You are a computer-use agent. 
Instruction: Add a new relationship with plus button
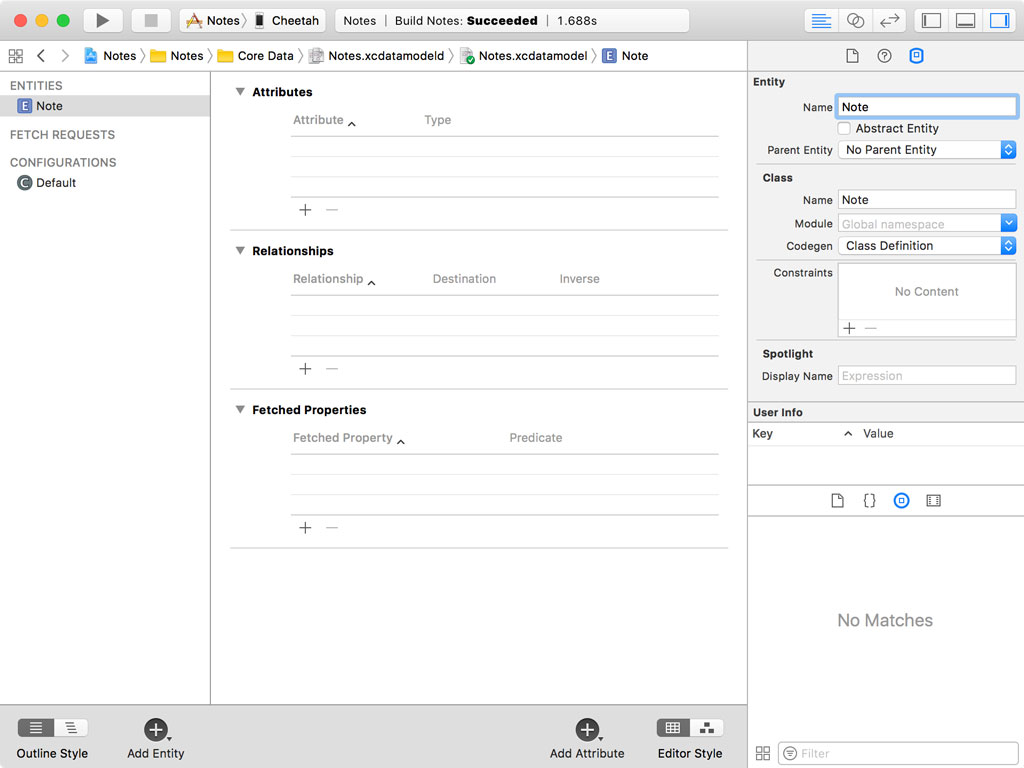(305, 369)
